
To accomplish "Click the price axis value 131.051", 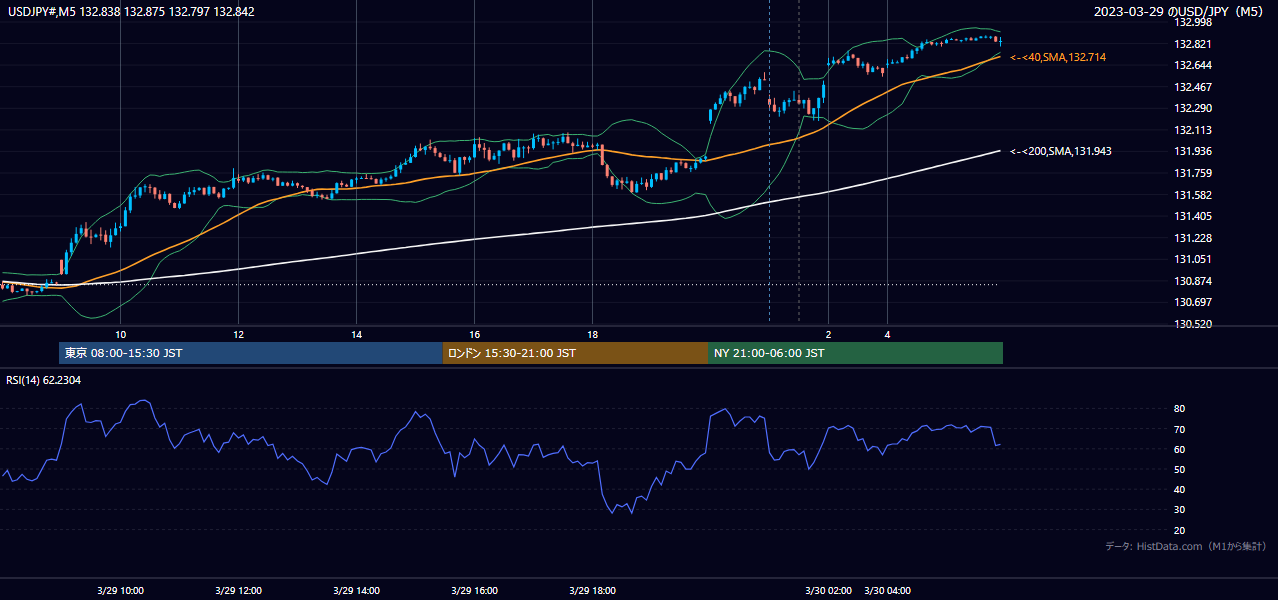I will point(1192,260).
